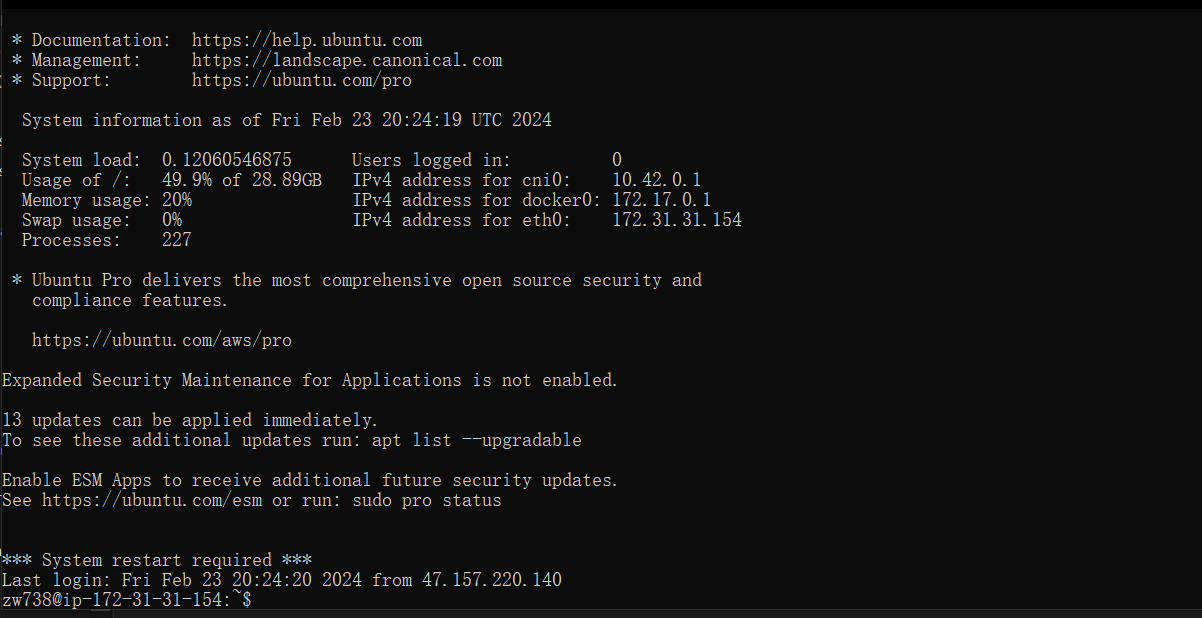Screen dimensions: 1202x618
Task: Open the landscape.canonical.com management URL
Action: 347,61
